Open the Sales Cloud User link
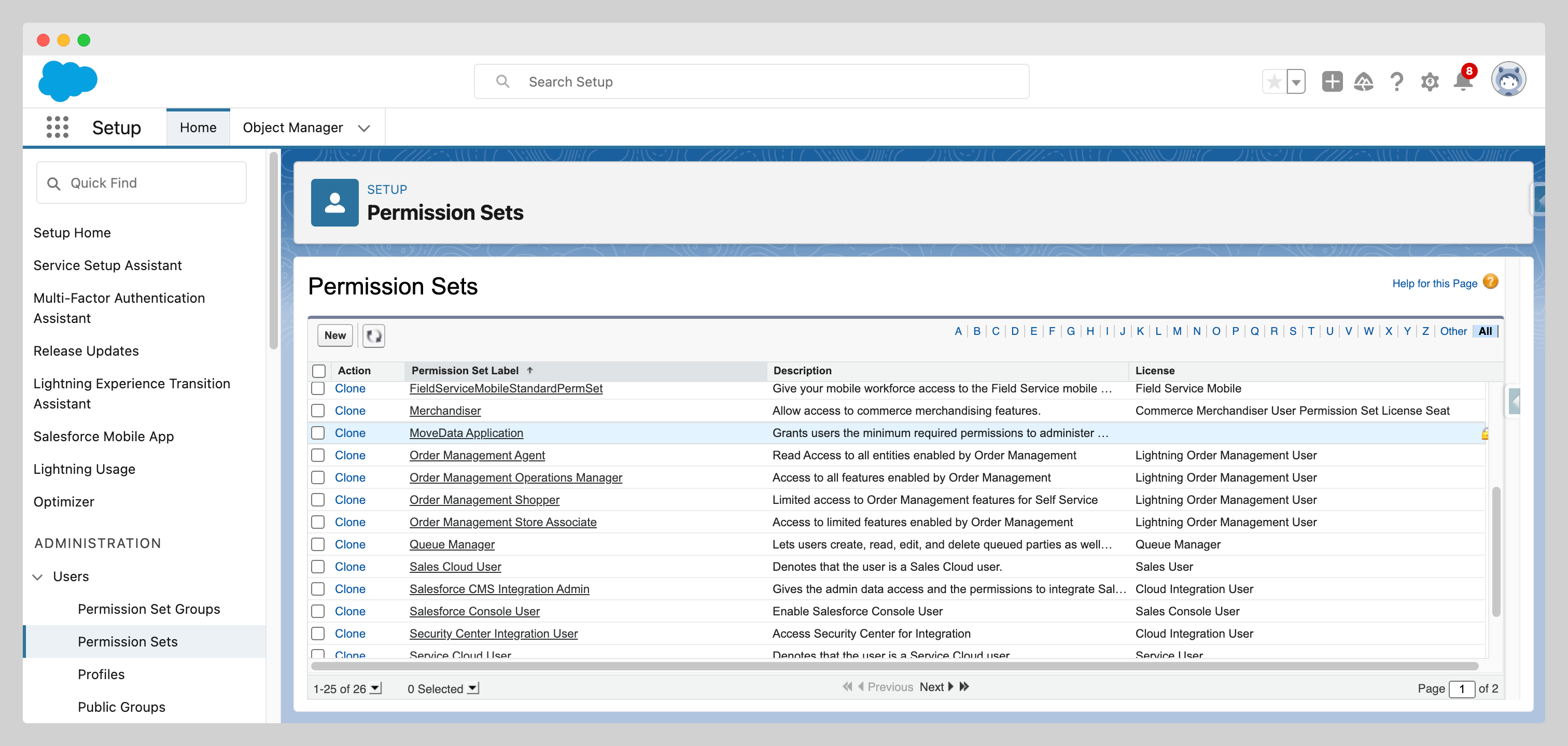This screenshot has width=1568, height=746. 455,567
